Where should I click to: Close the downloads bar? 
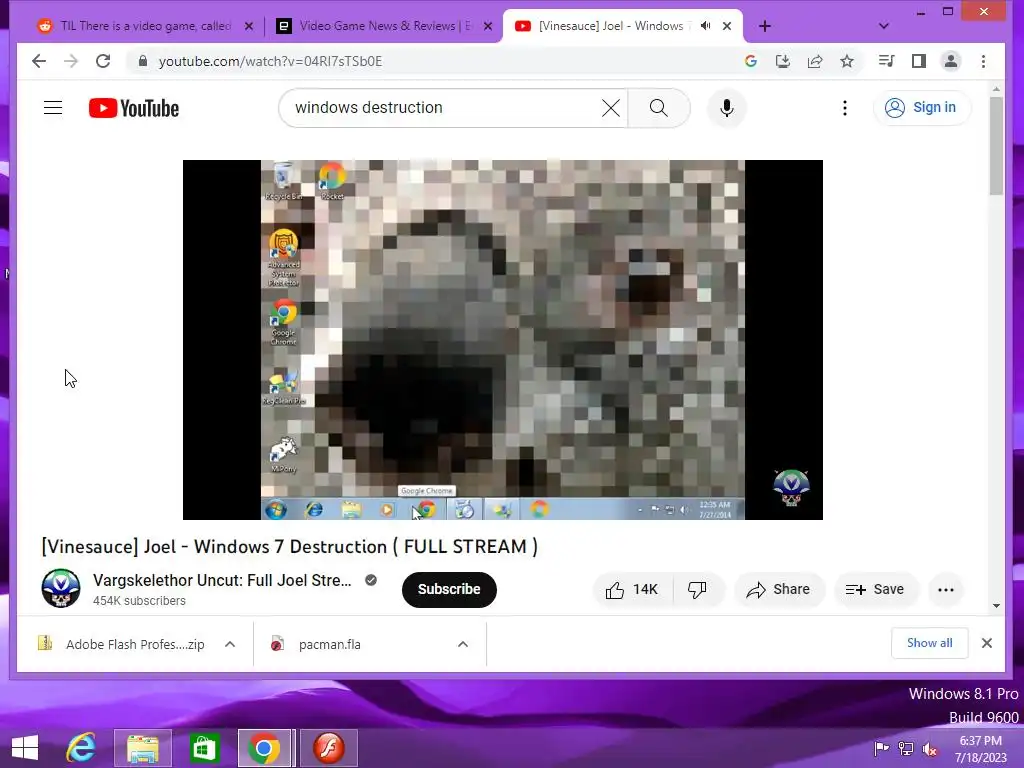987,643
